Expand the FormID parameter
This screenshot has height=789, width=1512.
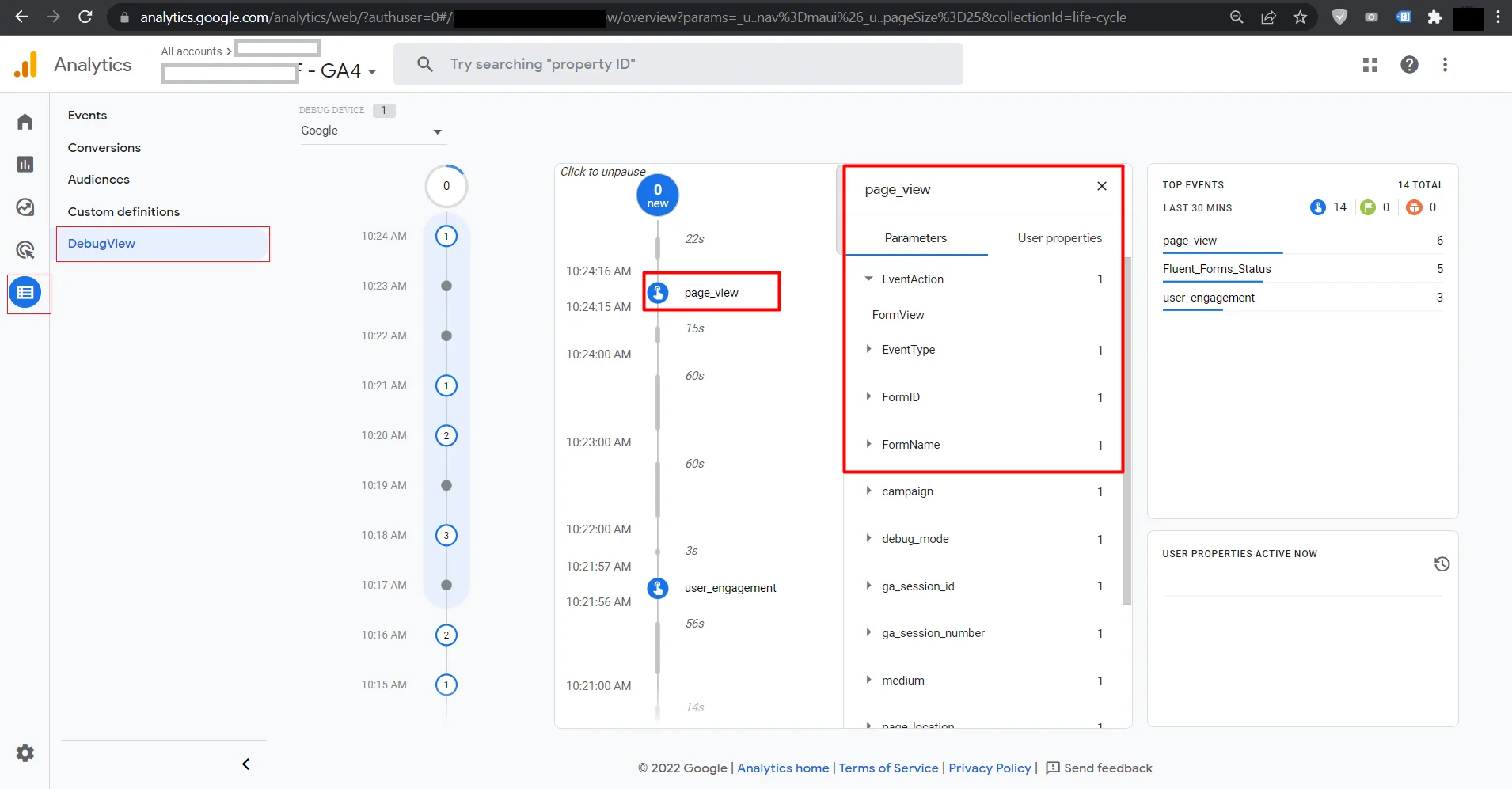point(868,396)
